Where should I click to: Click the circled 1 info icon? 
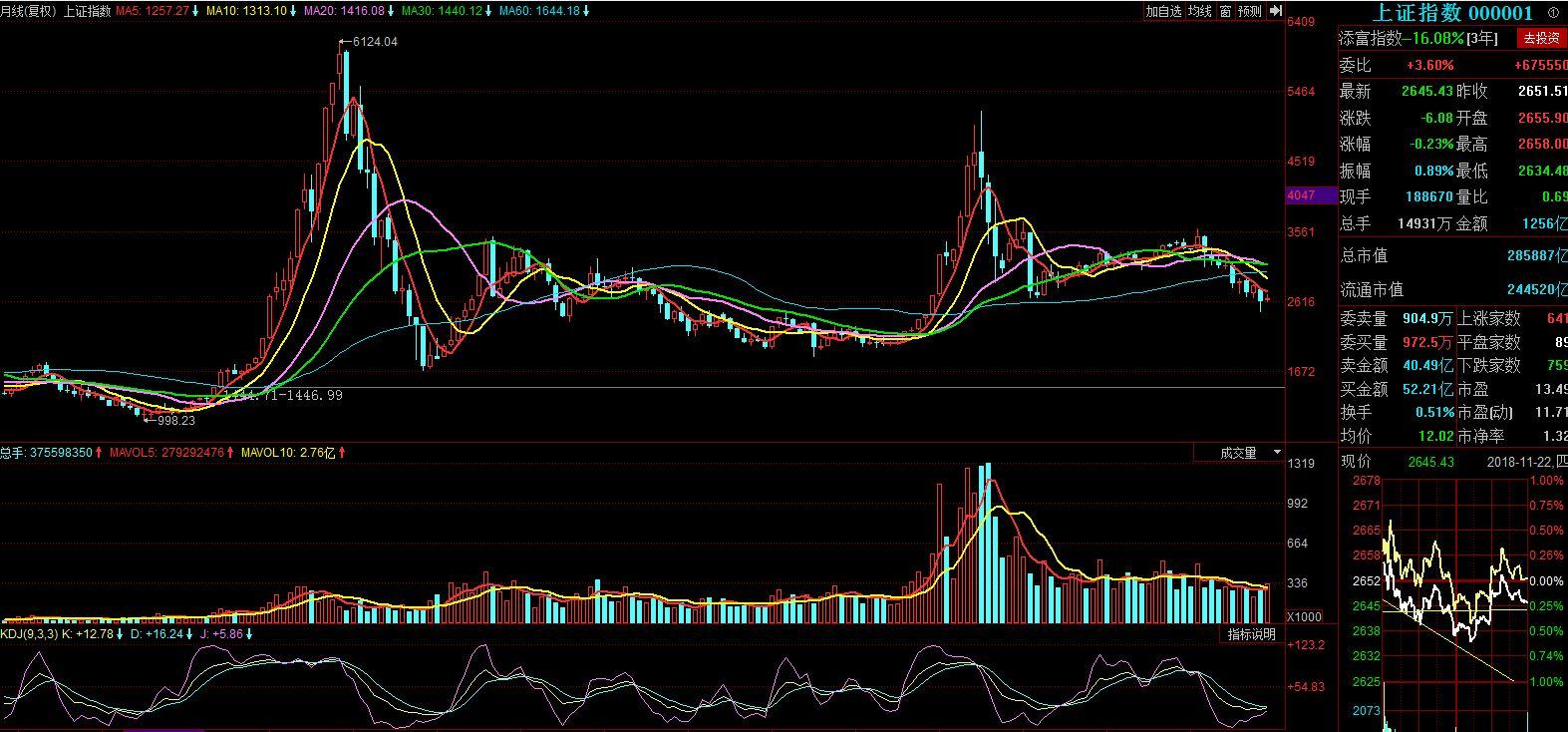click(1552, 13)
